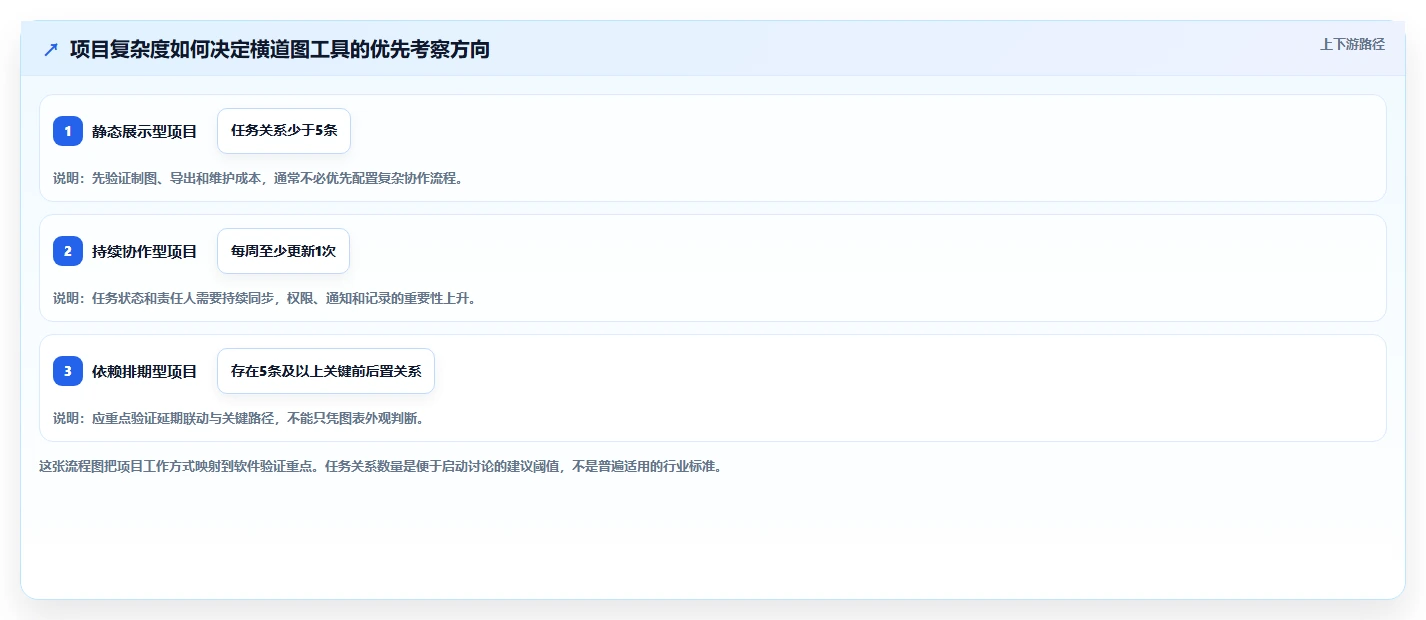Click the footer text starting 这张流程图把项目工作方式
This screenshot has height=620, width=1426.
[380, 466]
